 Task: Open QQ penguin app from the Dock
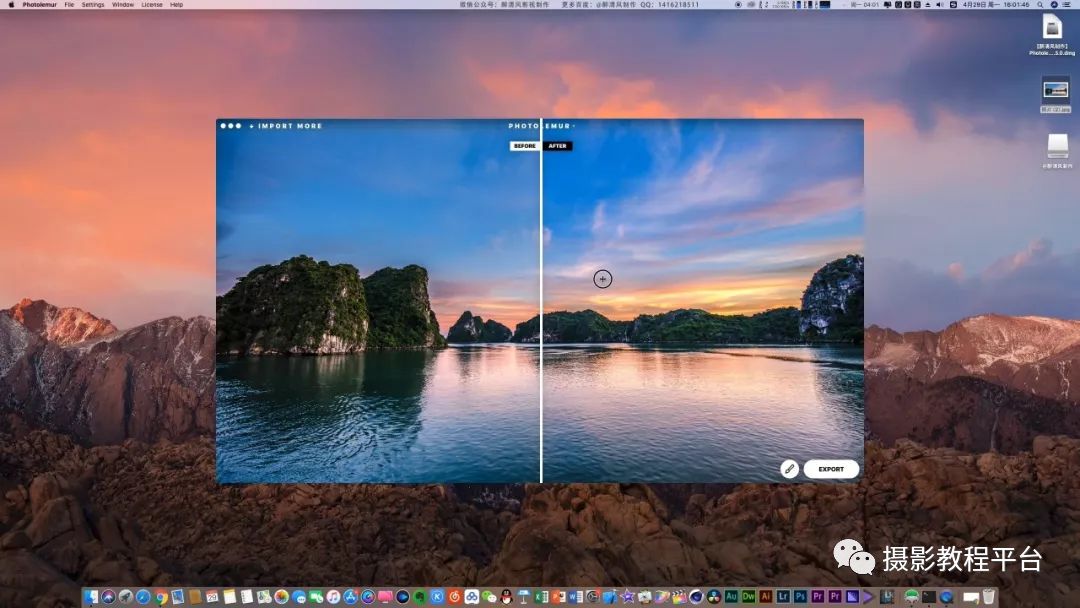506,597
